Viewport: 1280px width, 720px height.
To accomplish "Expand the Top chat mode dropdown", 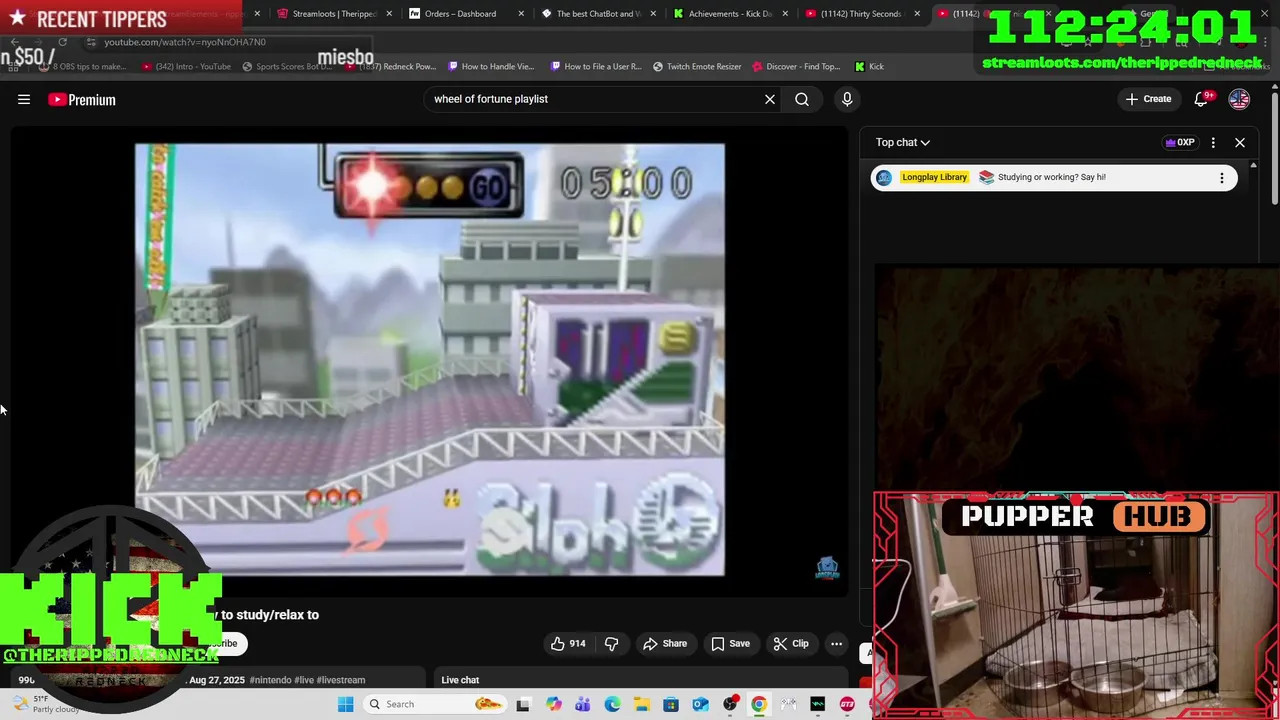I will pyautogui.click(x=903, y=142).
